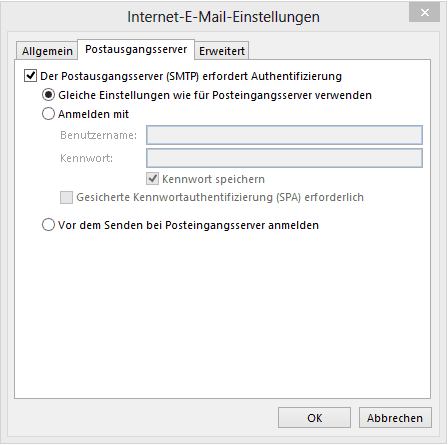Screen dimensions: 448x445
Task: Uncheck the SMTP erfordert Authentifizierung checkbox box
Action: coord(30,76)
